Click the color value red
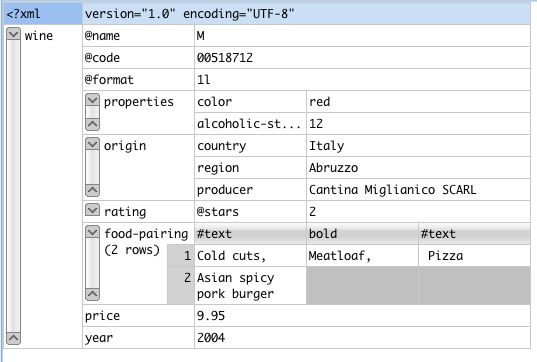 (x=419, y=102)
